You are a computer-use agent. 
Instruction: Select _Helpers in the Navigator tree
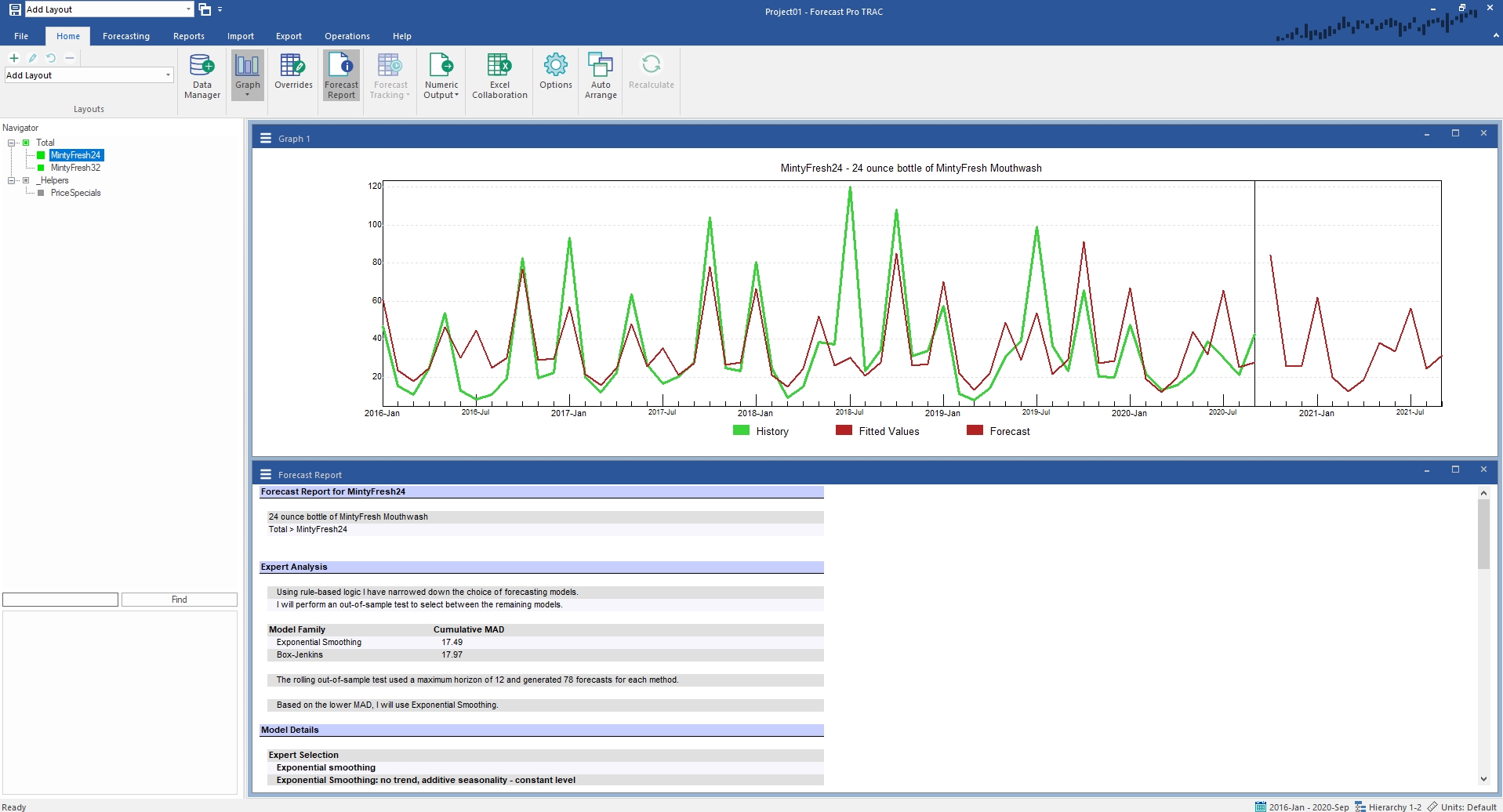click(53, 180)
